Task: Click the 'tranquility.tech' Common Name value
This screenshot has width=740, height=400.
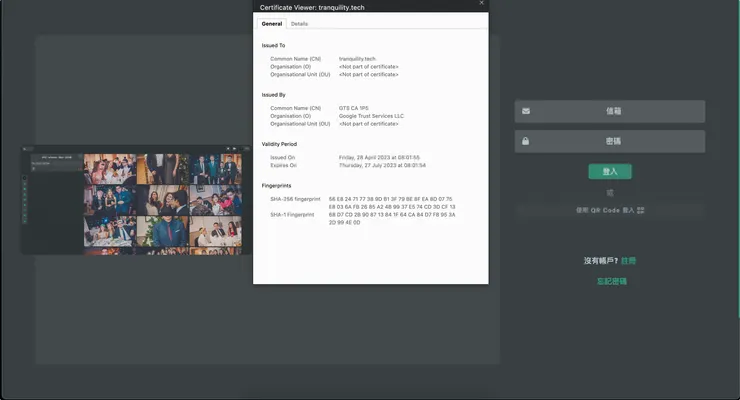Action: coord(357,59)
